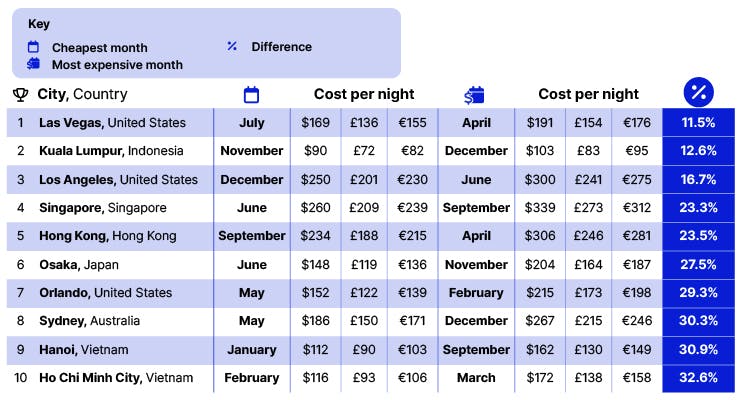This screenshot has height=400, width=742.
Task: Click the 'Key' legend title
Action: 39,23
